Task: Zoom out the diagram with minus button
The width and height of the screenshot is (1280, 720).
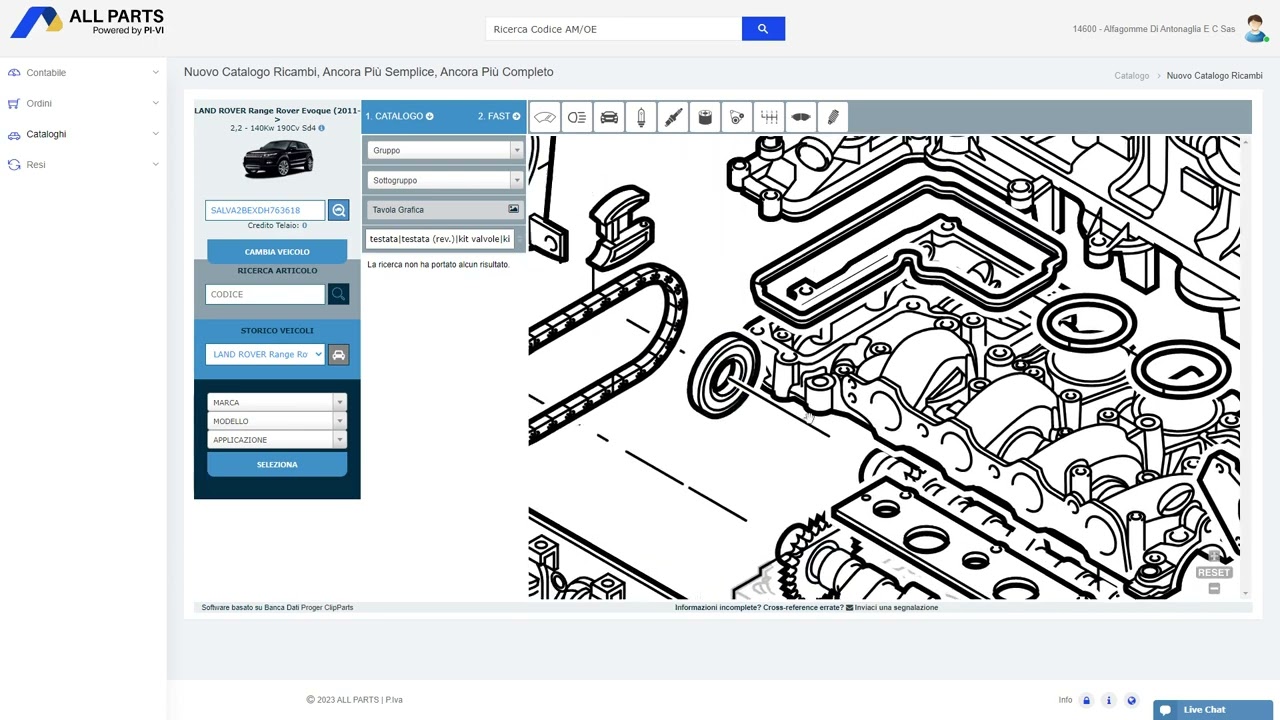Action: tap(1214, 589)
